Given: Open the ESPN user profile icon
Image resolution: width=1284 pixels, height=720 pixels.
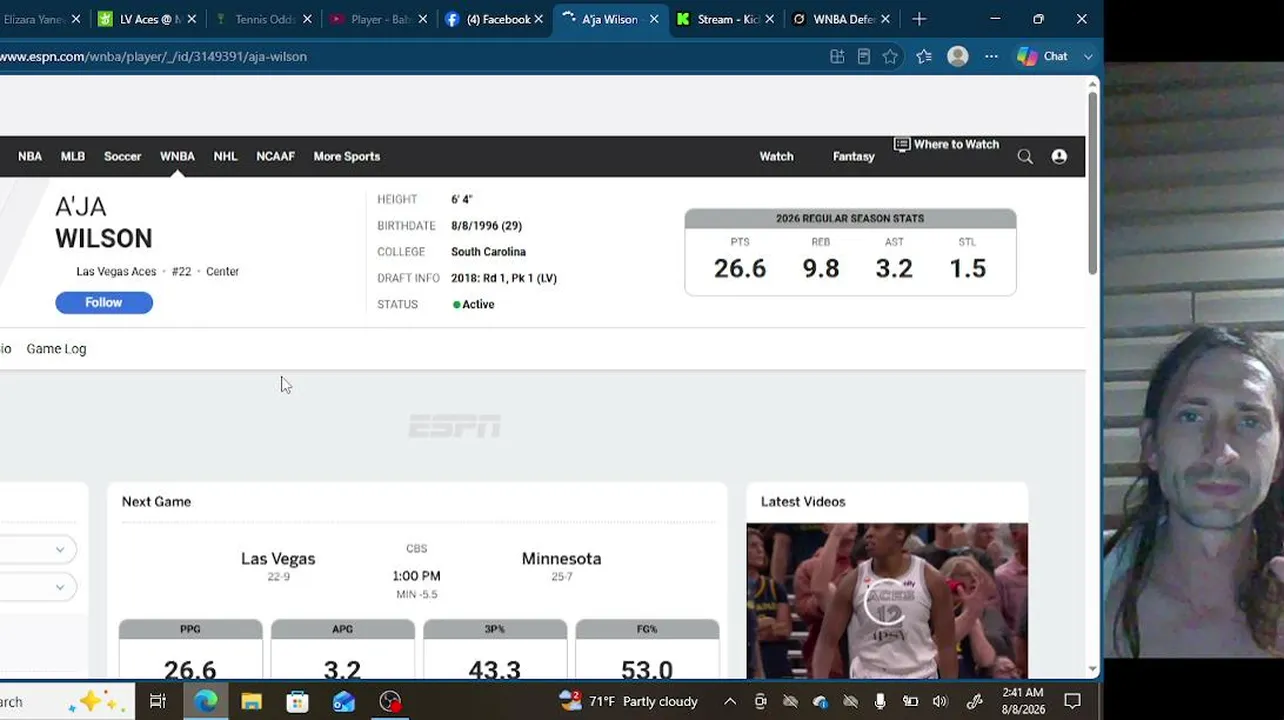Looking at the screenshot, I should [1059, 156].
